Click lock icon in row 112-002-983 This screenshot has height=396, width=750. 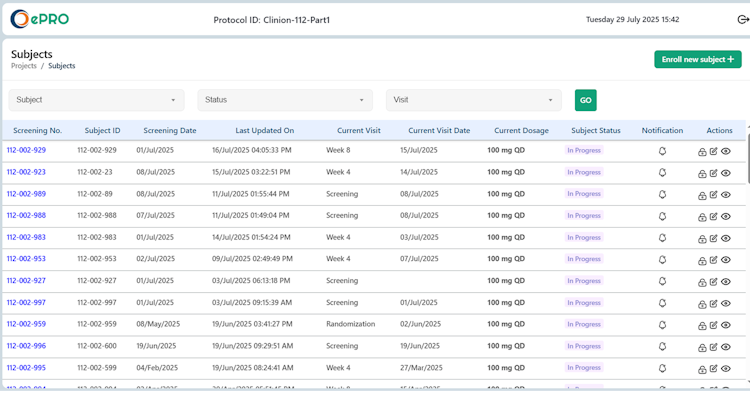pyautogui.click(x=702, y=239)
